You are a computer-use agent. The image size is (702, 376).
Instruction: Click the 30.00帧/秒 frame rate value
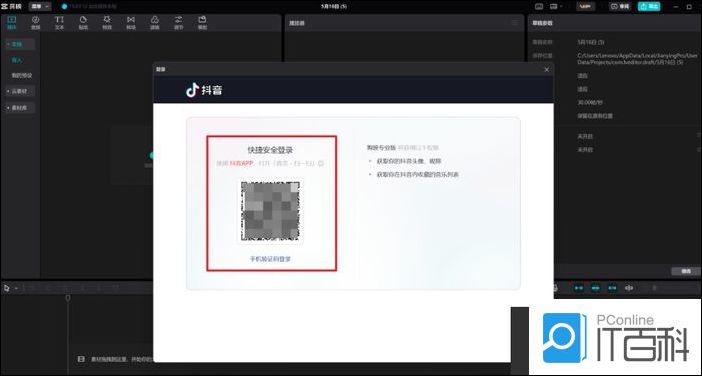590,102
